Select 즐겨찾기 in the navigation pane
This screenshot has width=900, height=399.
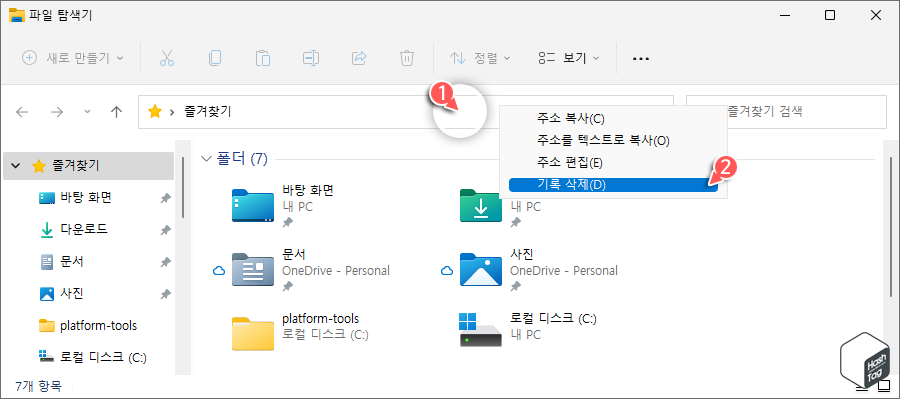(88, 166)
